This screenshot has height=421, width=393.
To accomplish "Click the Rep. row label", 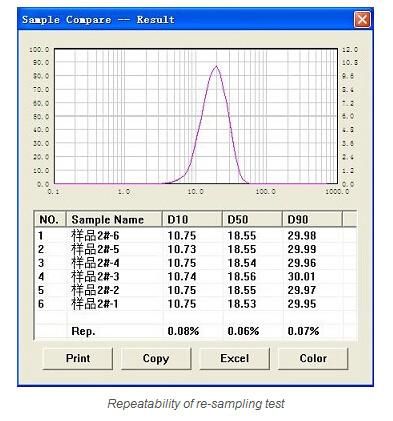I will pos(83,331).
